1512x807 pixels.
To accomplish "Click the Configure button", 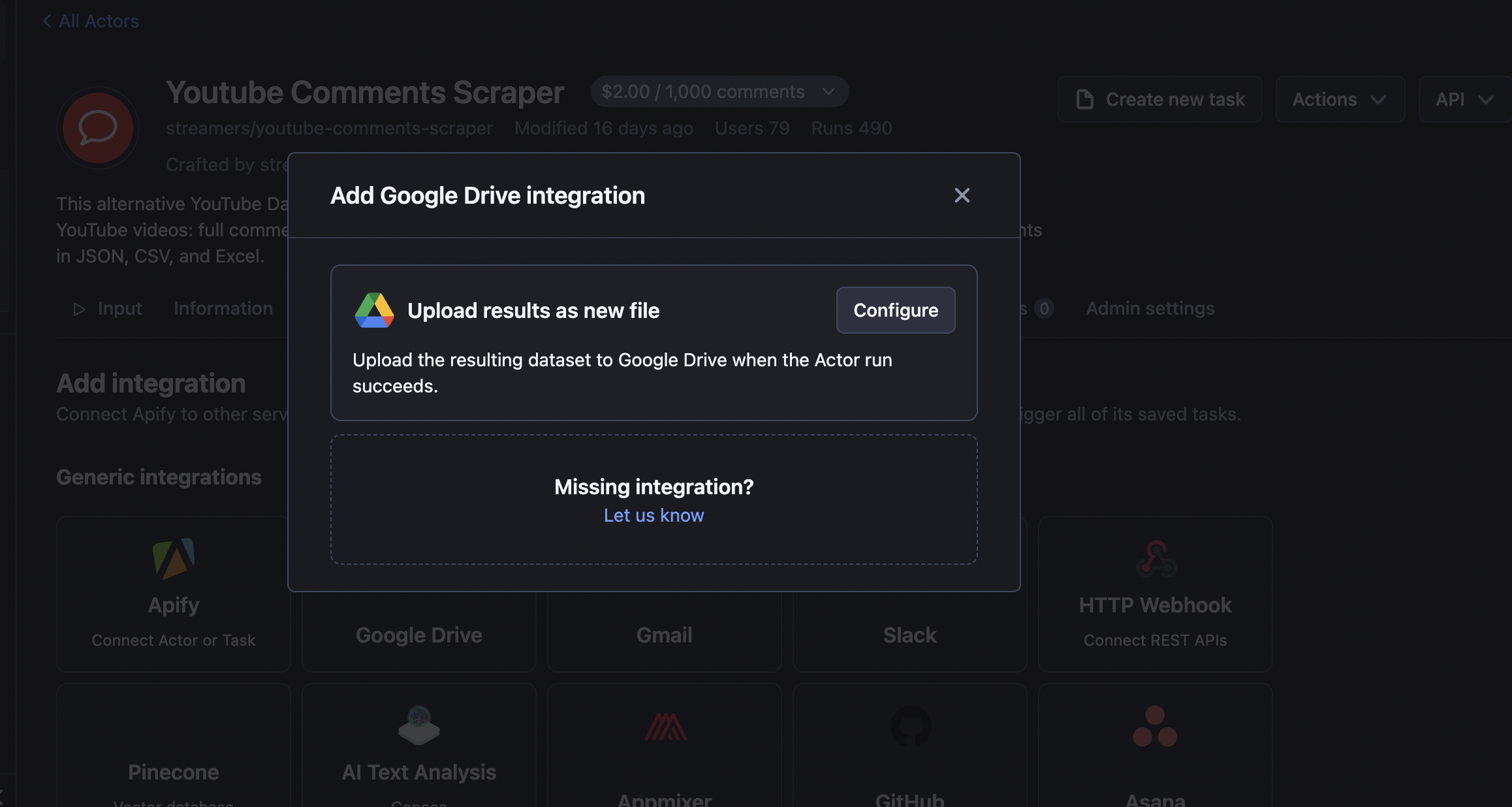I will pos(895,310).
